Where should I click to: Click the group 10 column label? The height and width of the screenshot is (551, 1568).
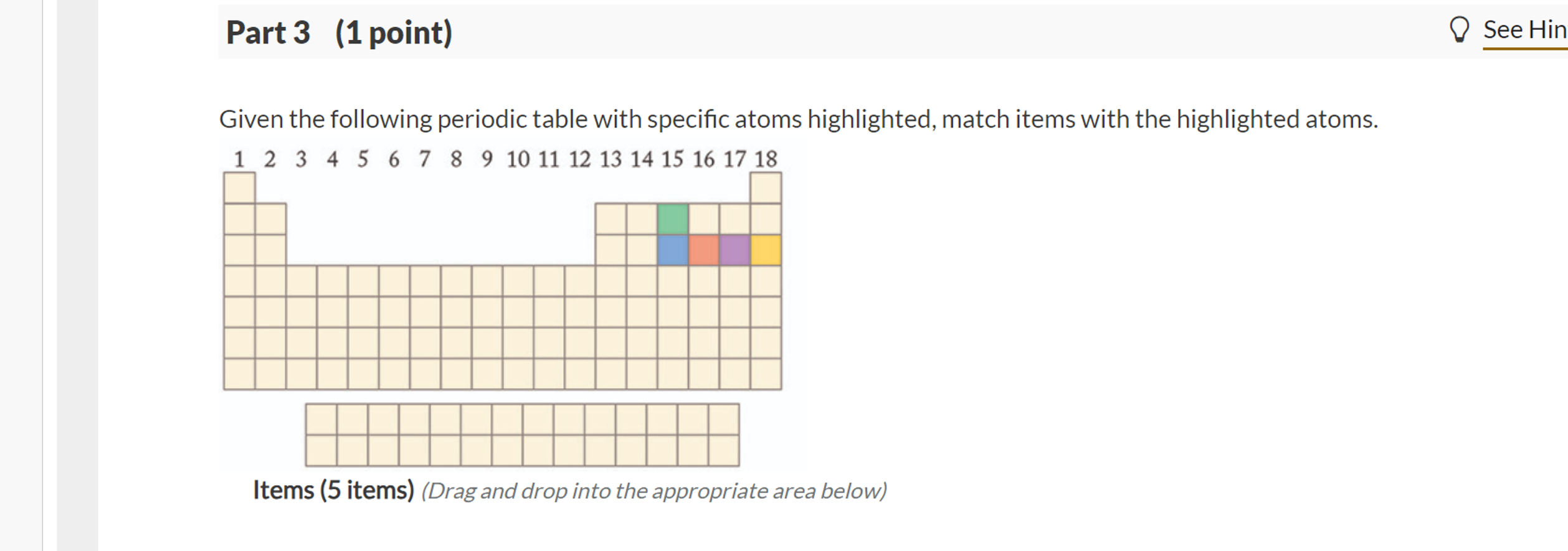519,160
